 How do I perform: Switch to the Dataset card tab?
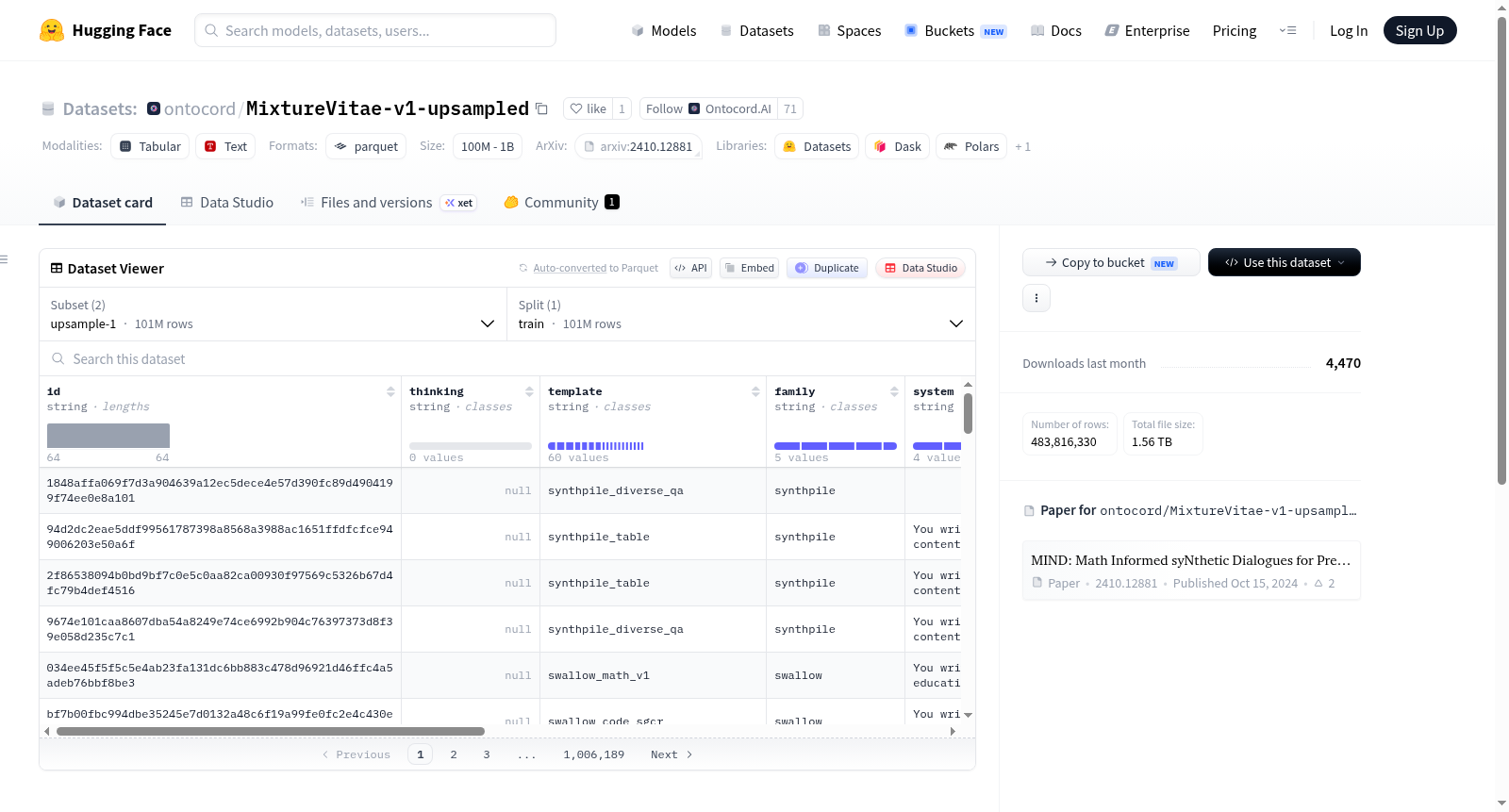click(x=103, y=203)
